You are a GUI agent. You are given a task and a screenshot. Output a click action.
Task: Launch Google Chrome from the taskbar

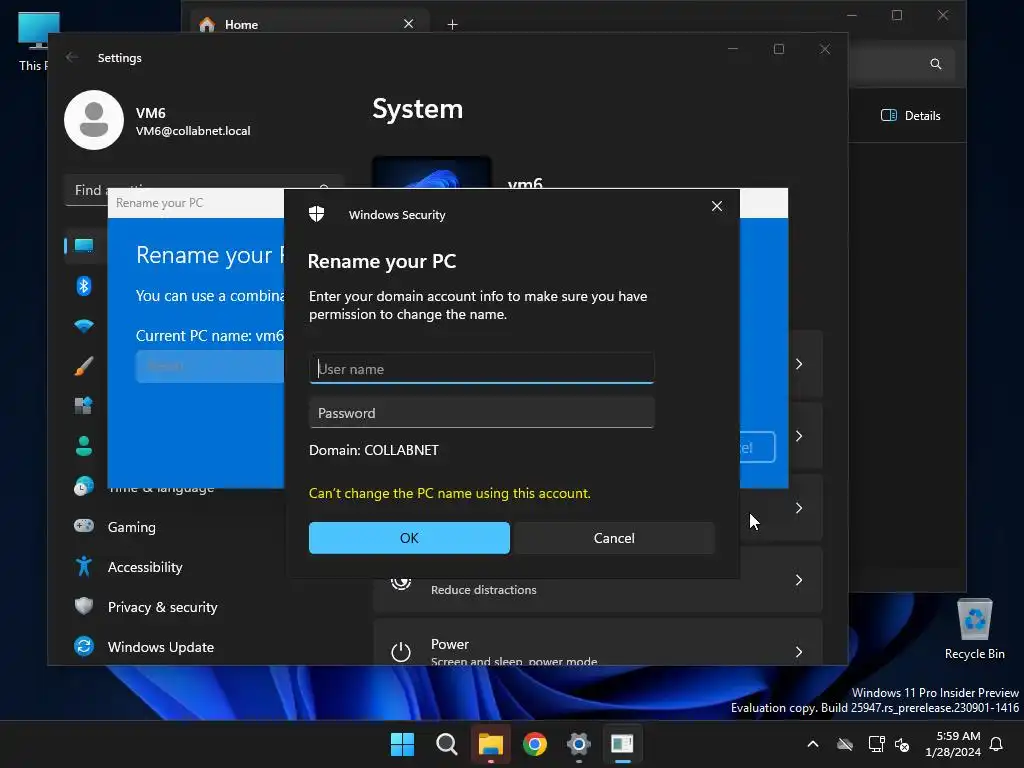point(535,744)
